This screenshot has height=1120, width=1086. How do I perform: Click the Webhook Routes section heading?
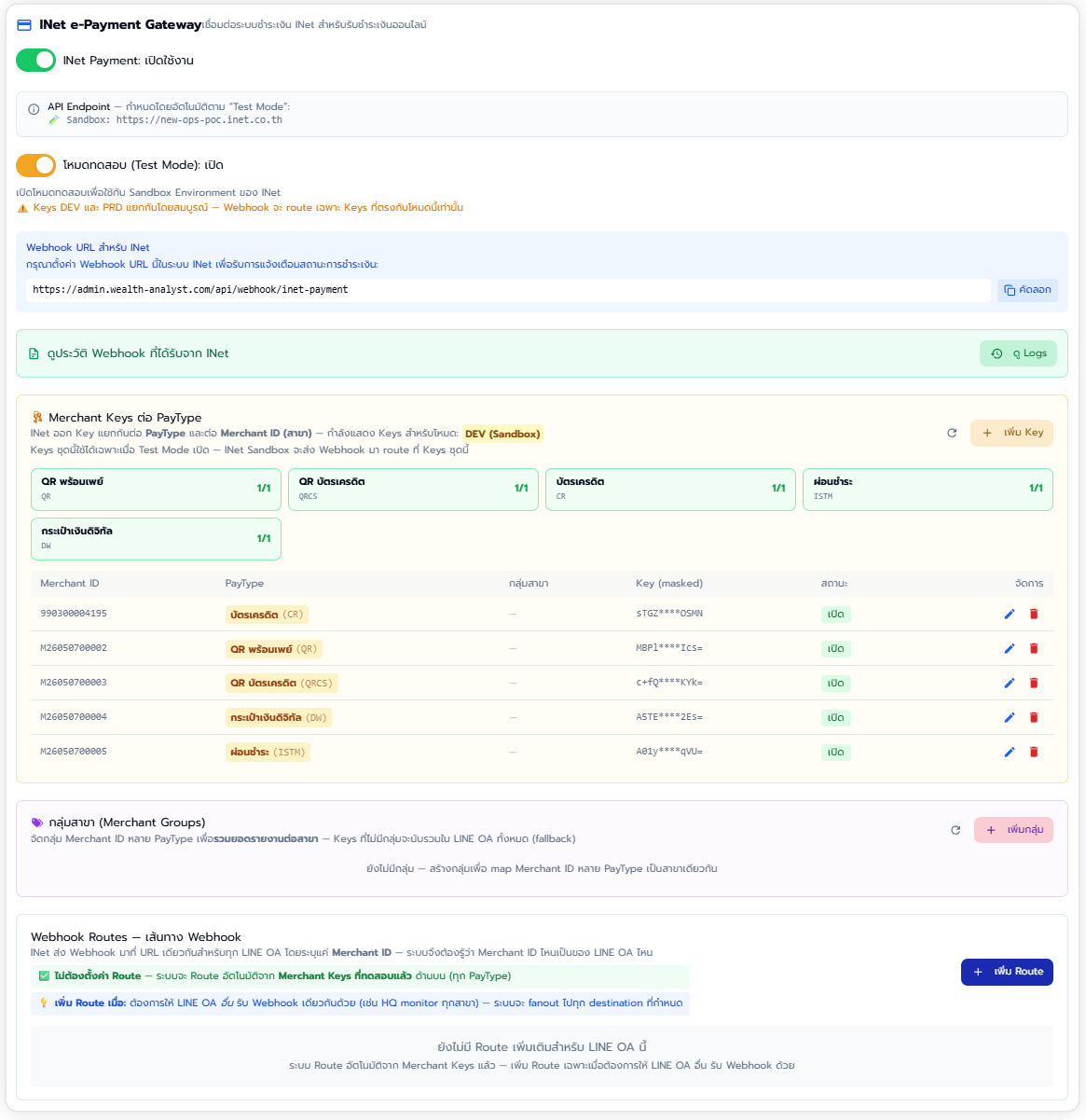[136, 937]
